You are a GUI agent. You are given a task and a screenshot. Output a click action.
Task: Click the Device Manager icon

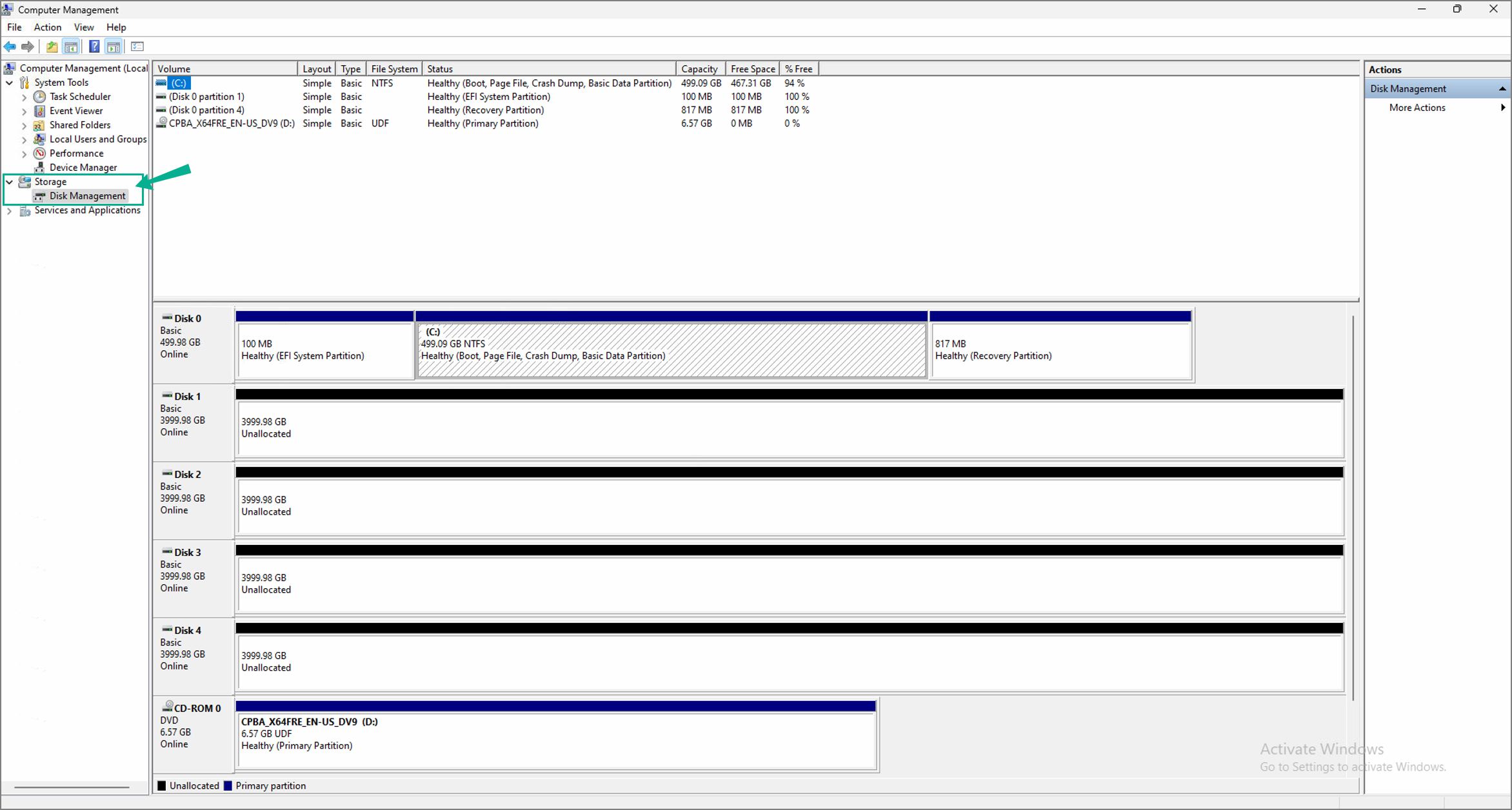[x=39, y=168]
